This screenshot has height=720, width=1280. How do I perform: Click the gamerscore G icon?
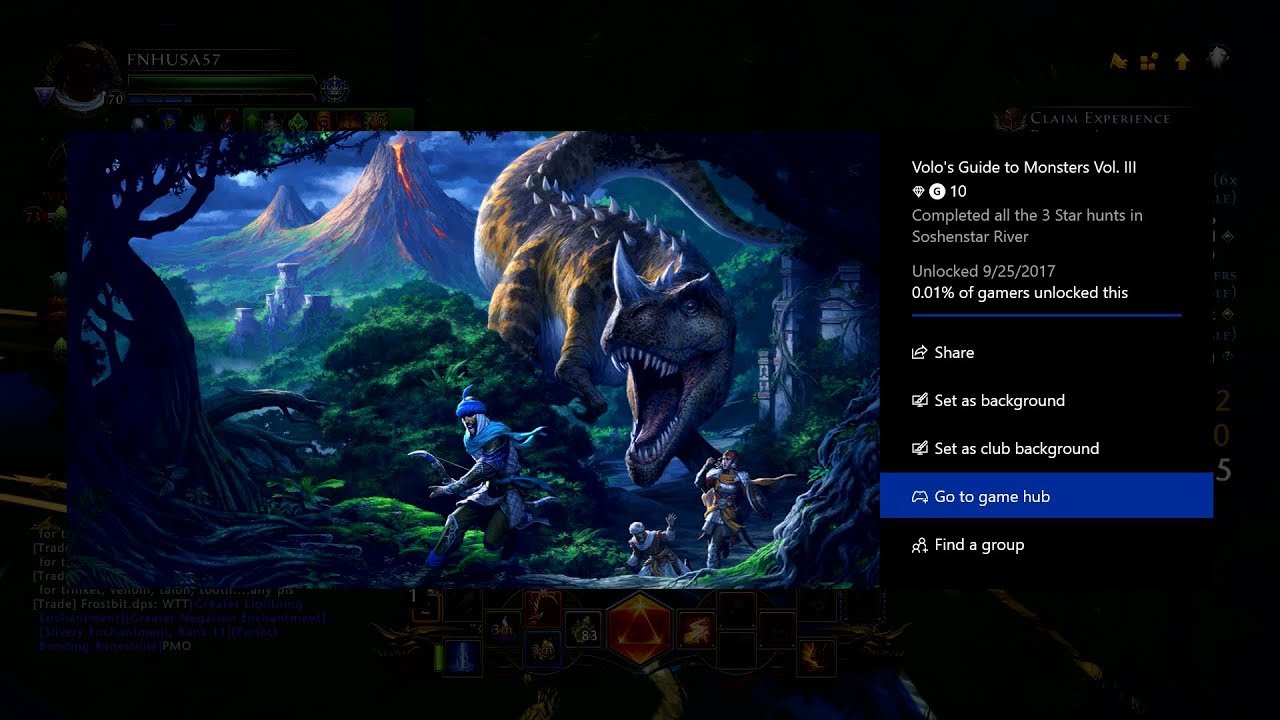click(x=937, y=191)
